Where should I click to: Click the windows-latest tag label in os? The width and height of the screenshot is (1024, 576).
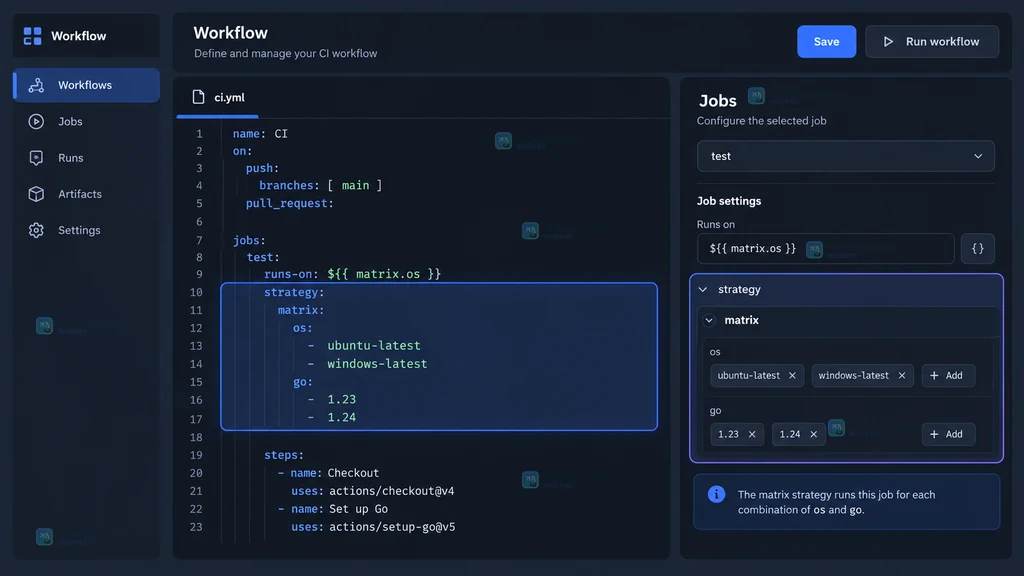tap(854, 376)
